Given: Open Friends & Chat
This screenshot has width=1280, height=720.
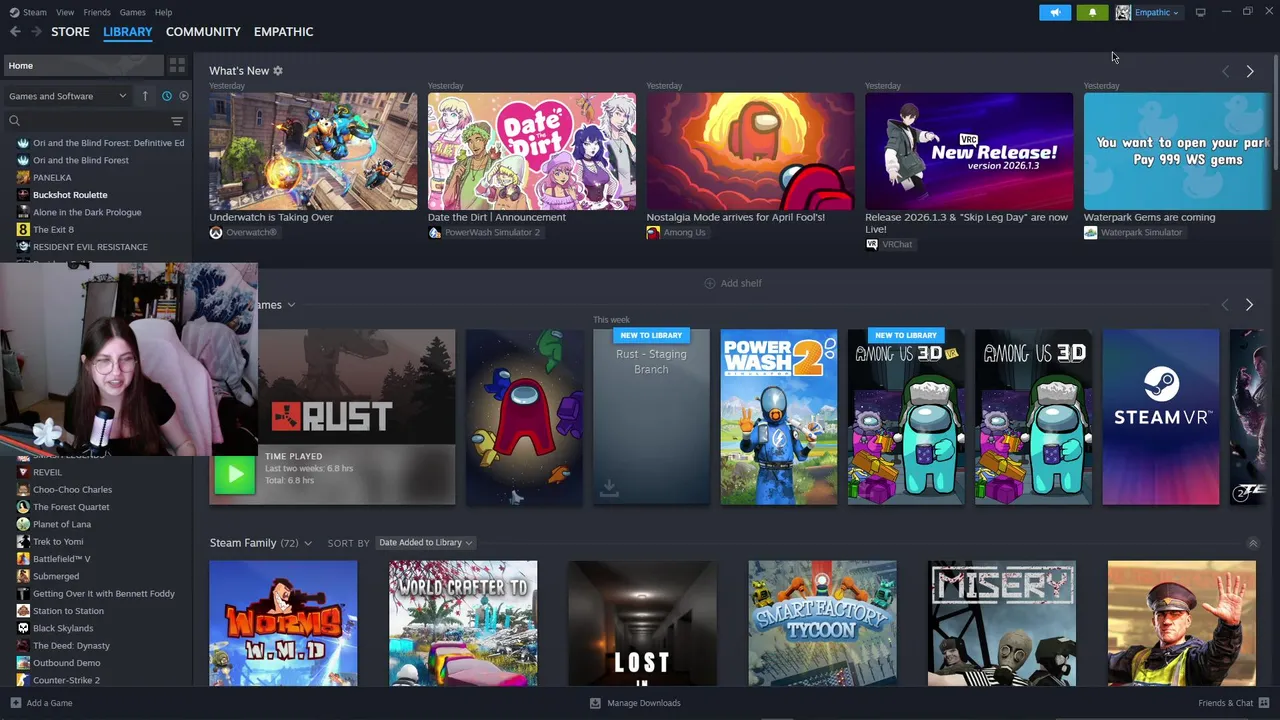Looking at the screenshot, I should point(1233,703).
